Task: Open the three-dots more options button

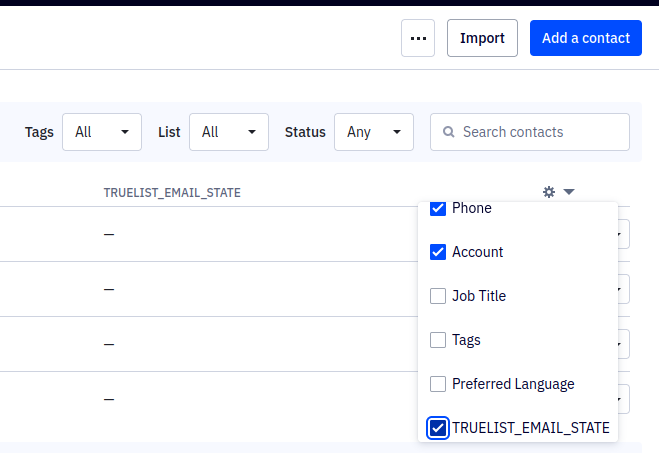Action: [418, 38]
